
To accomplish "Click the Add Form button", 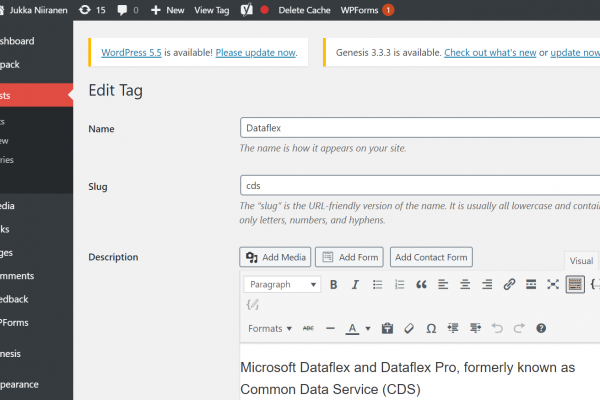I will point(349,257).
